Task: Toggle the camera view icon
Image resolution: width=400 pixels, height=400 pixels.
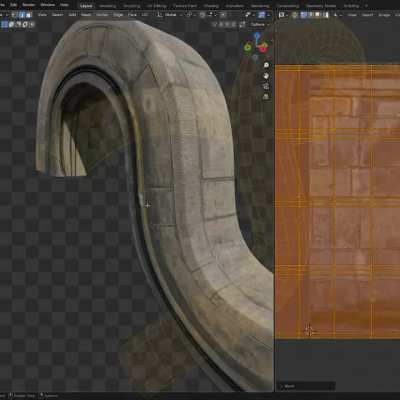Action: [266, 86]
